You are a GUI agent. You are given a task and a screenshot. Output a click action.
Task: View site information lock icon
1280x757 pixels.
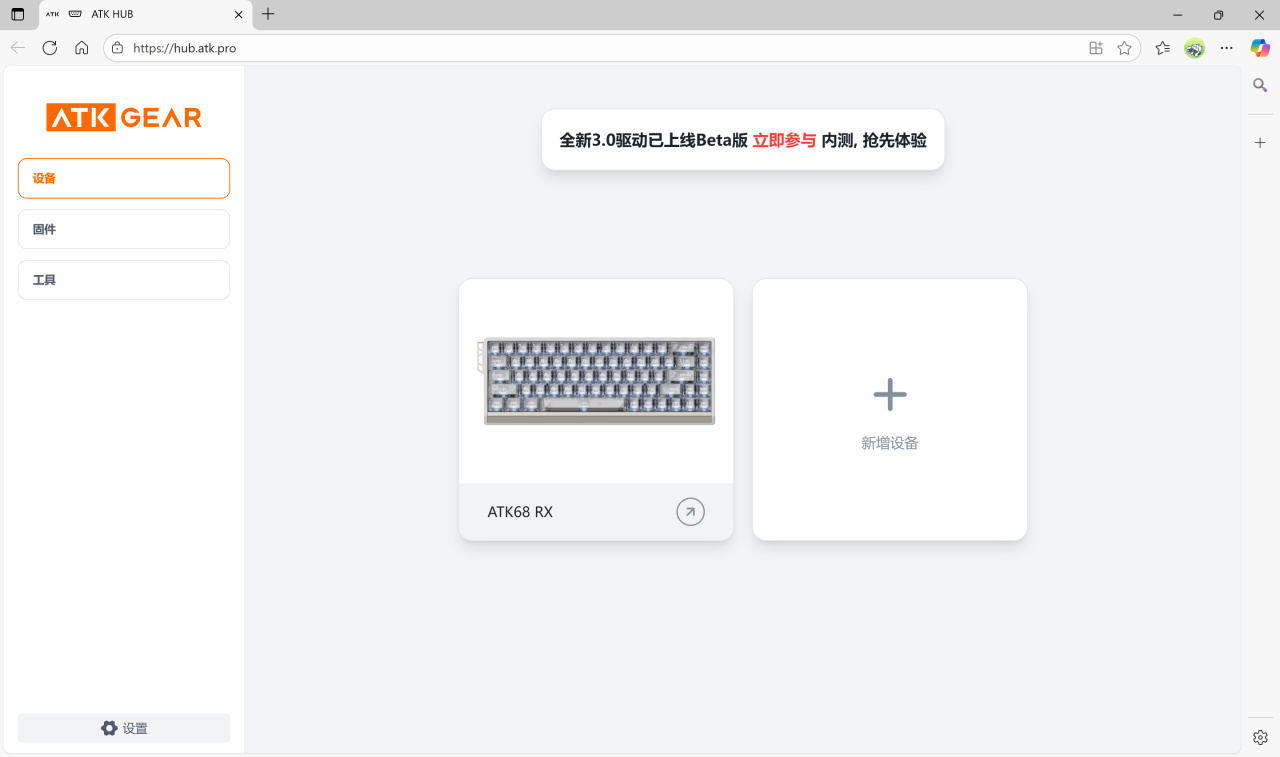(x=118, y=48)
